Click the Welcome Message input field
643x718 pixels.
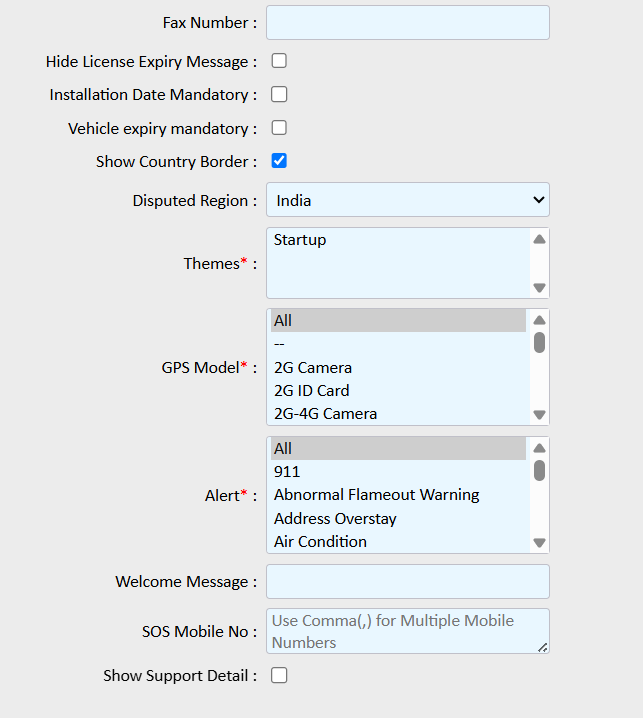[x=407, y=581]
